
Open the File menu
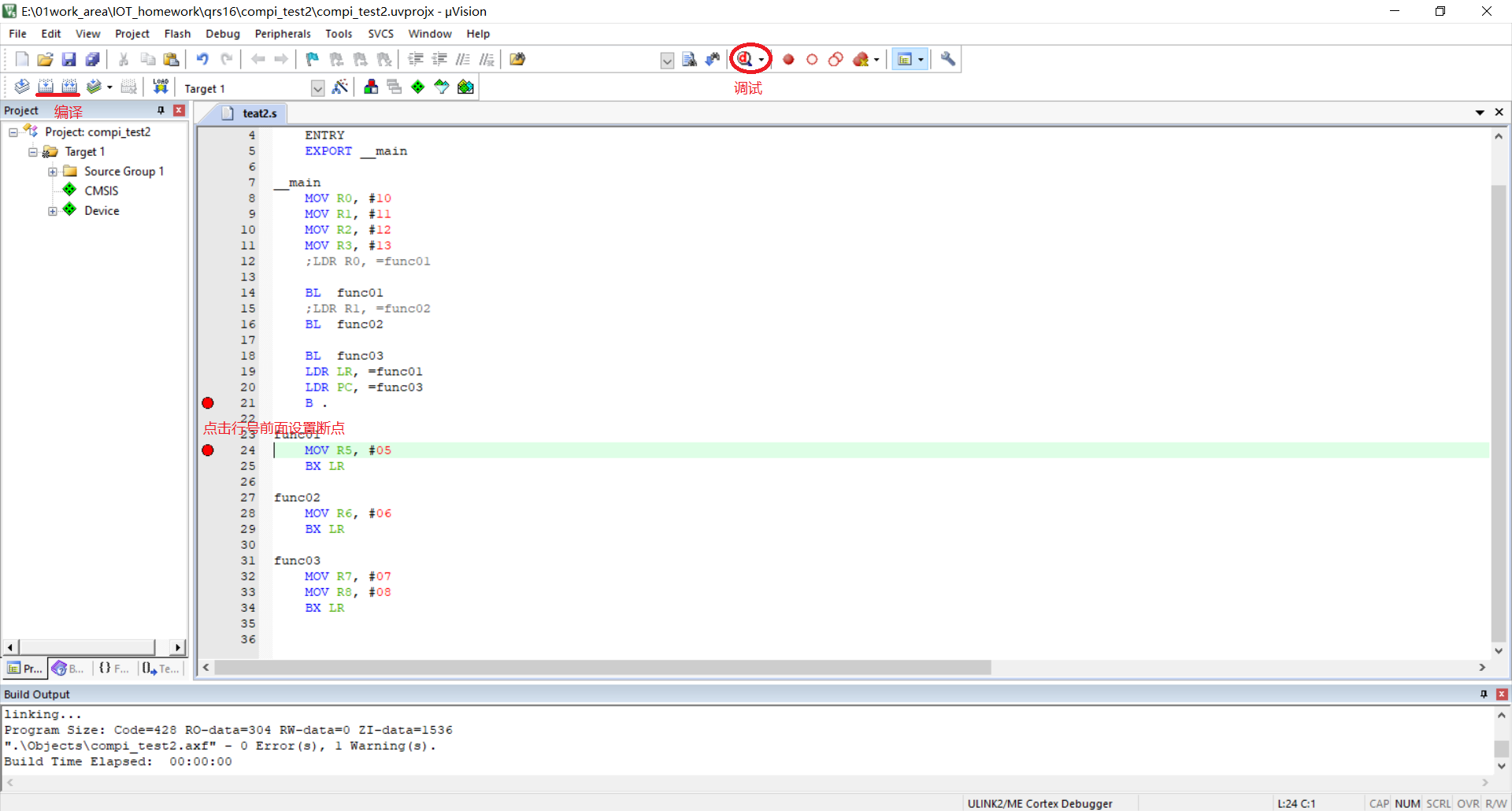[x=17, y=34]
